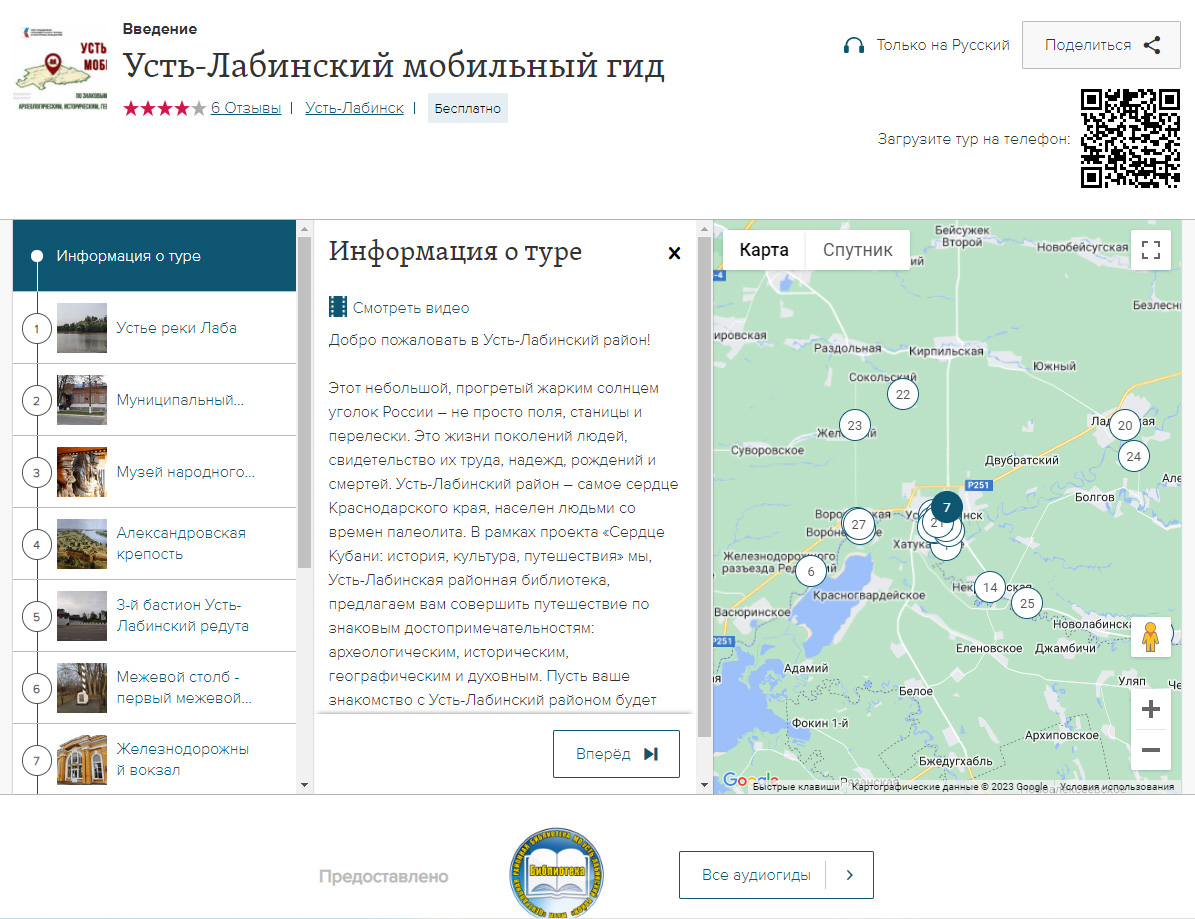
Task: Click the Поделиться button
Action: point(1100,45)
